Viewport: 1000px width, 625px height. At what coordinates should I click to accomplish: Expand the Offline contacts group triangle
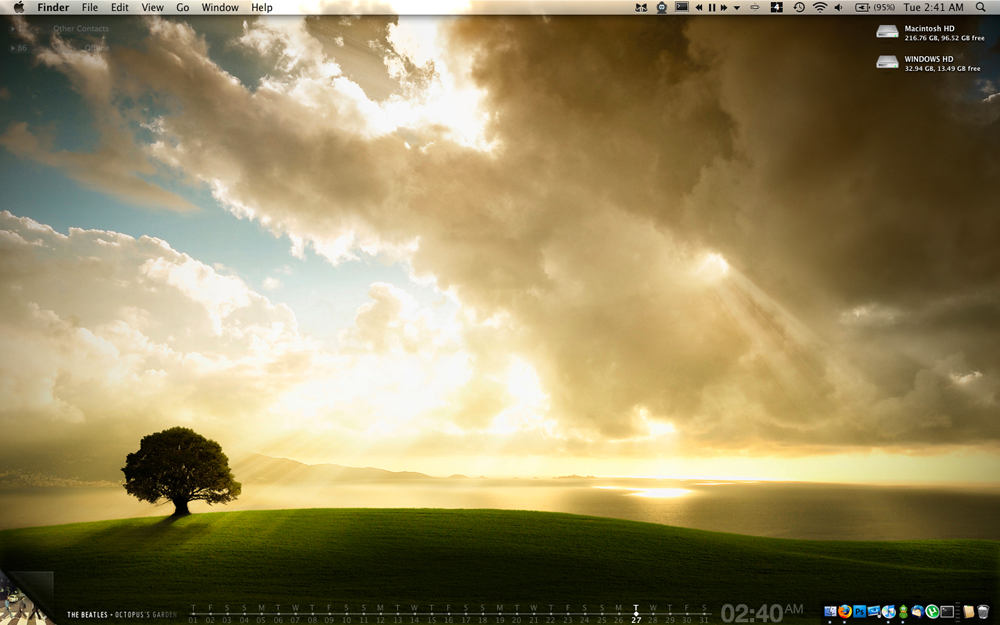pos(13,48)
